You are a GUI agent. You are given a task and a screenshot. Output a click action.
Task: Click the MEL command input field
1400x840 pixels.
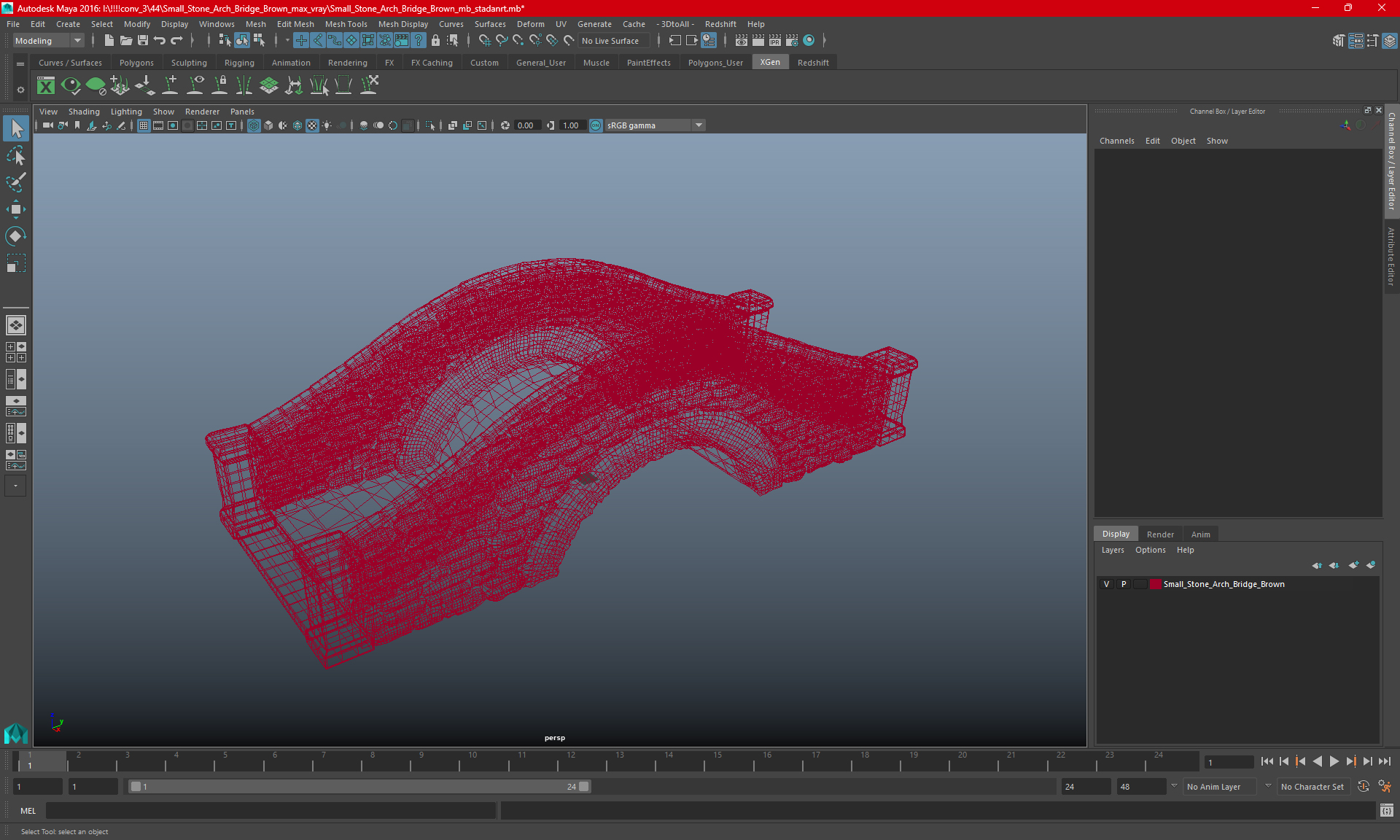[x=270, y=811]
